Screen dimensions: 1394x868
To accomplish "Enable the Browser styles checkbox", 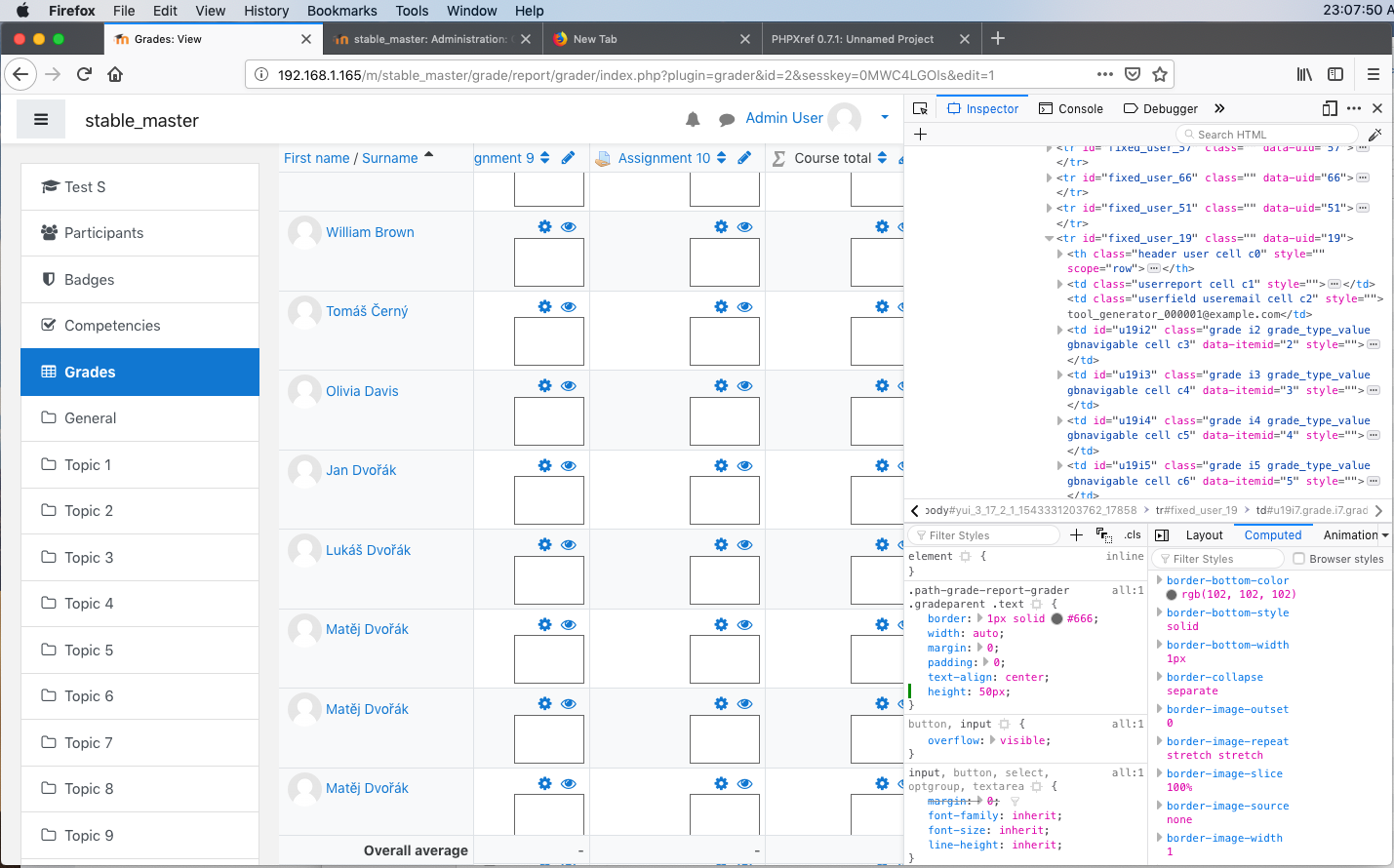I will point(1298,559).
